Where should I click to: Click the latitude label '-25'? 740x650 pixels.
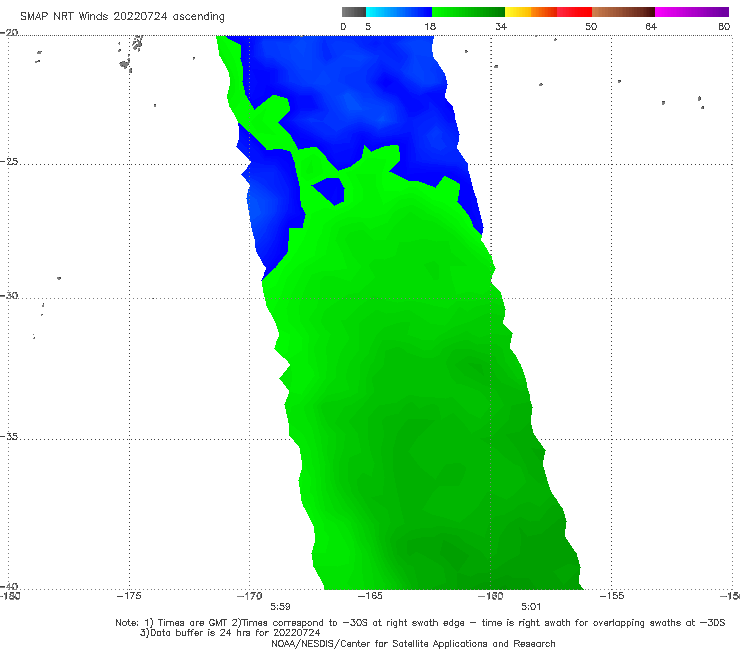point(9,161)
